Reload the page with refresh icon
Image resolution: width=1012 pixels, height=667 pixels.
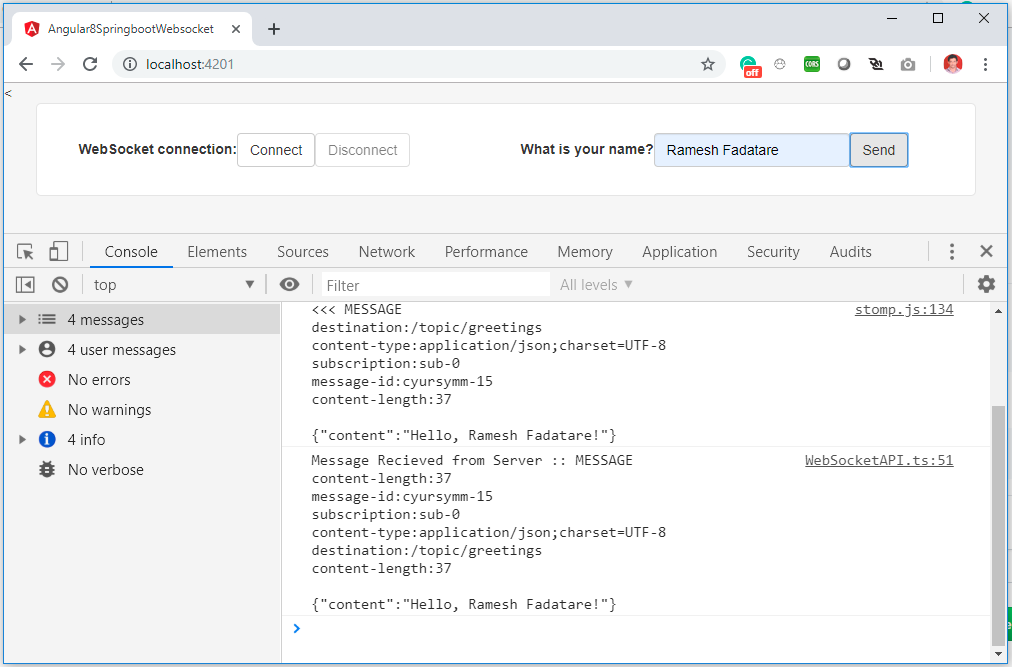90,64
